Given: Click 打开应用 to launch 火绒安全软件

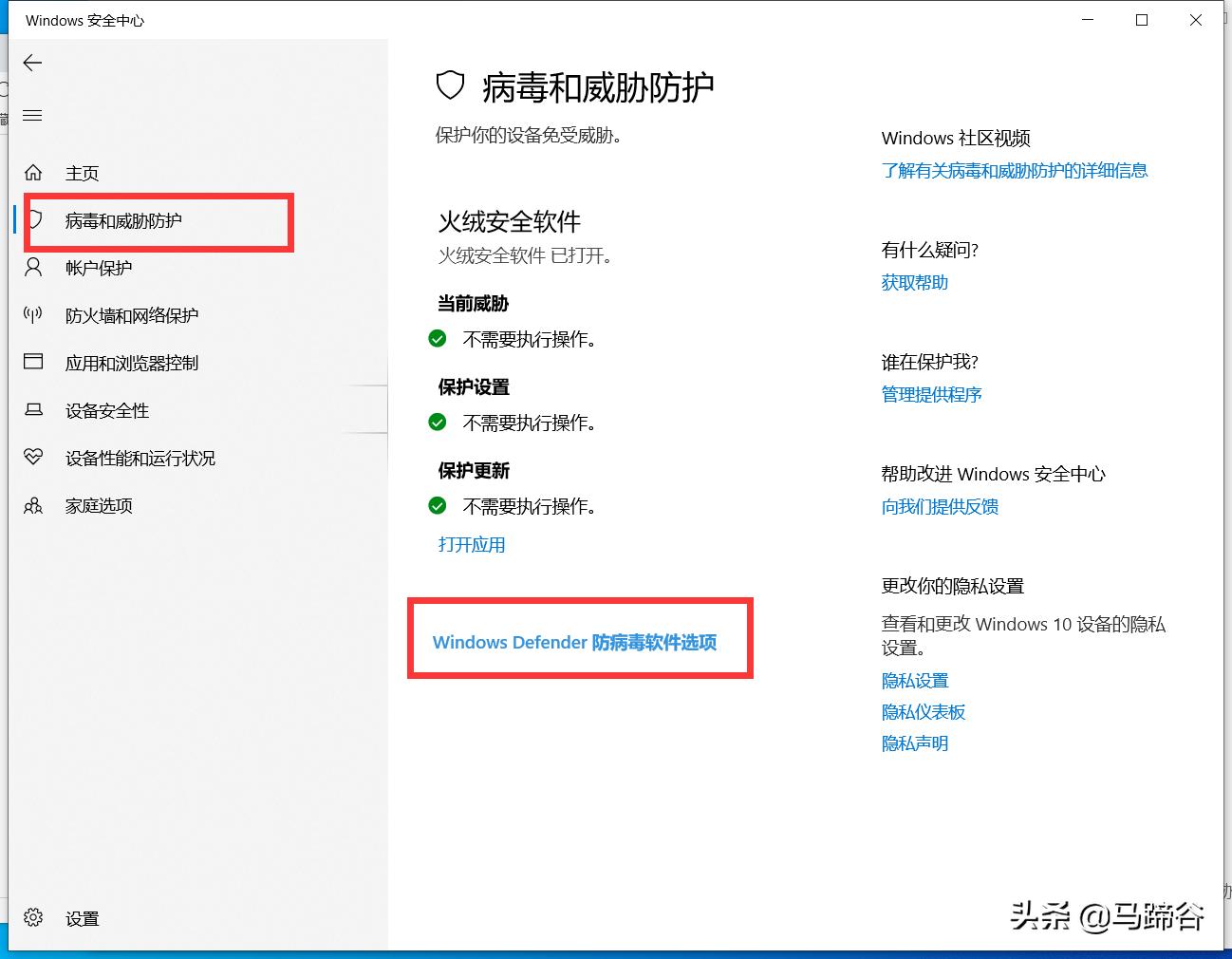Looking at the screenshot, I should pyautogui.click(x=471, y=544).
